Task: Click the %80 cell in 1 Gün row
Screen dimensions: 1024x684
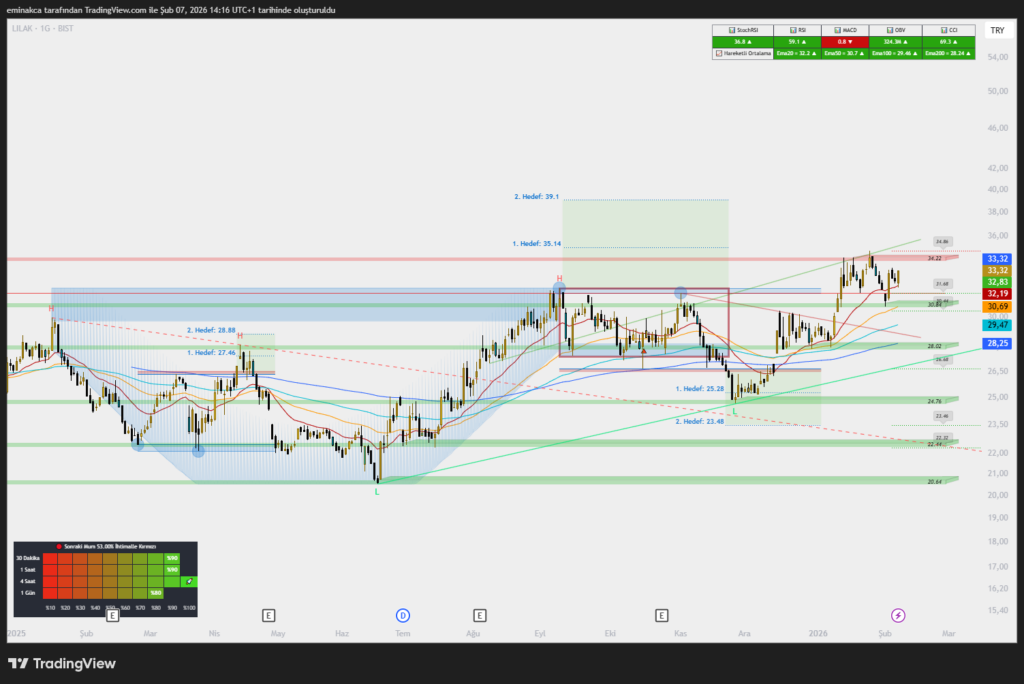Action: pos(155,593)
